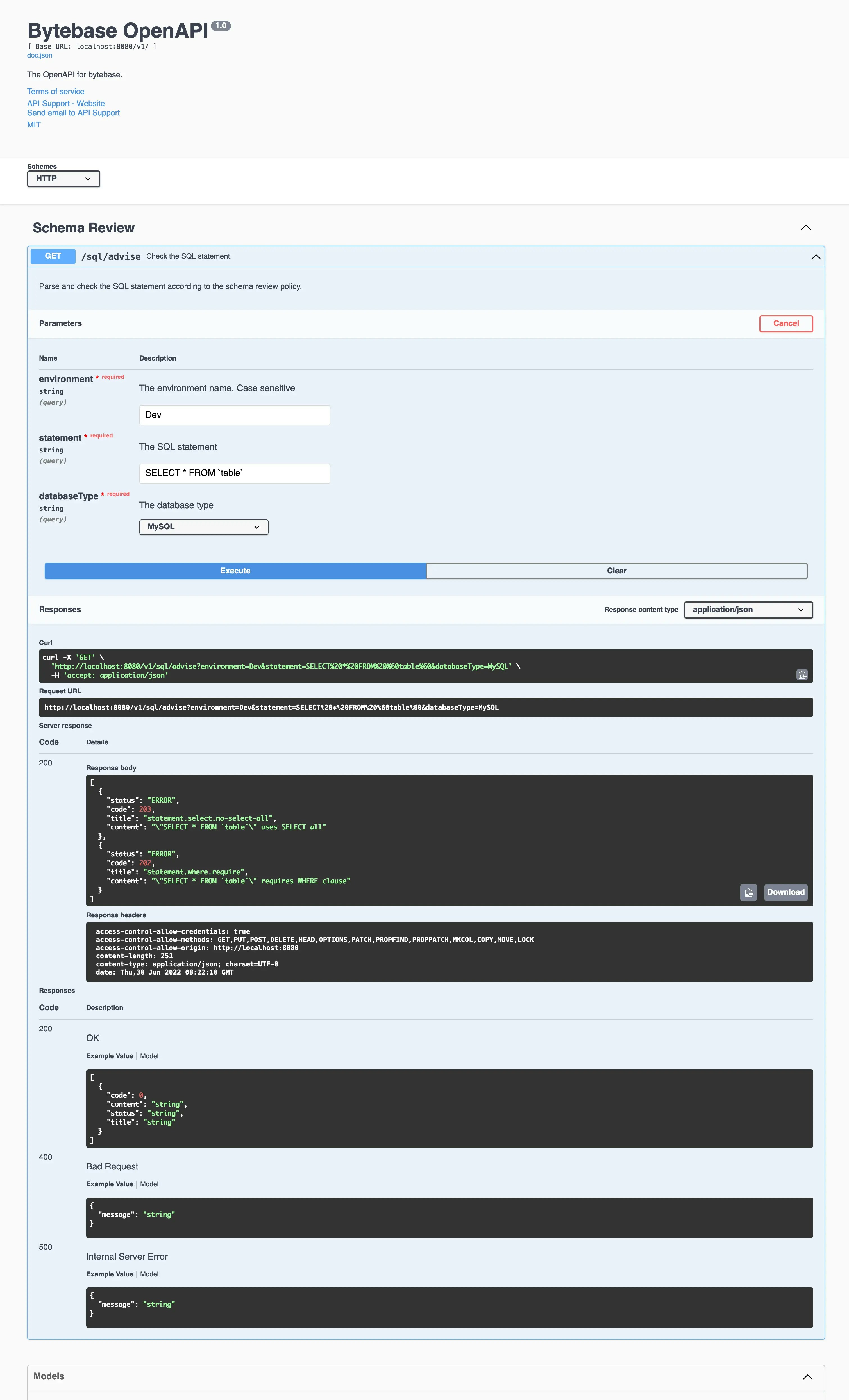Switch to Model view for 200 OK response
The image size is (849, 1400).
tap(149, 1056)
